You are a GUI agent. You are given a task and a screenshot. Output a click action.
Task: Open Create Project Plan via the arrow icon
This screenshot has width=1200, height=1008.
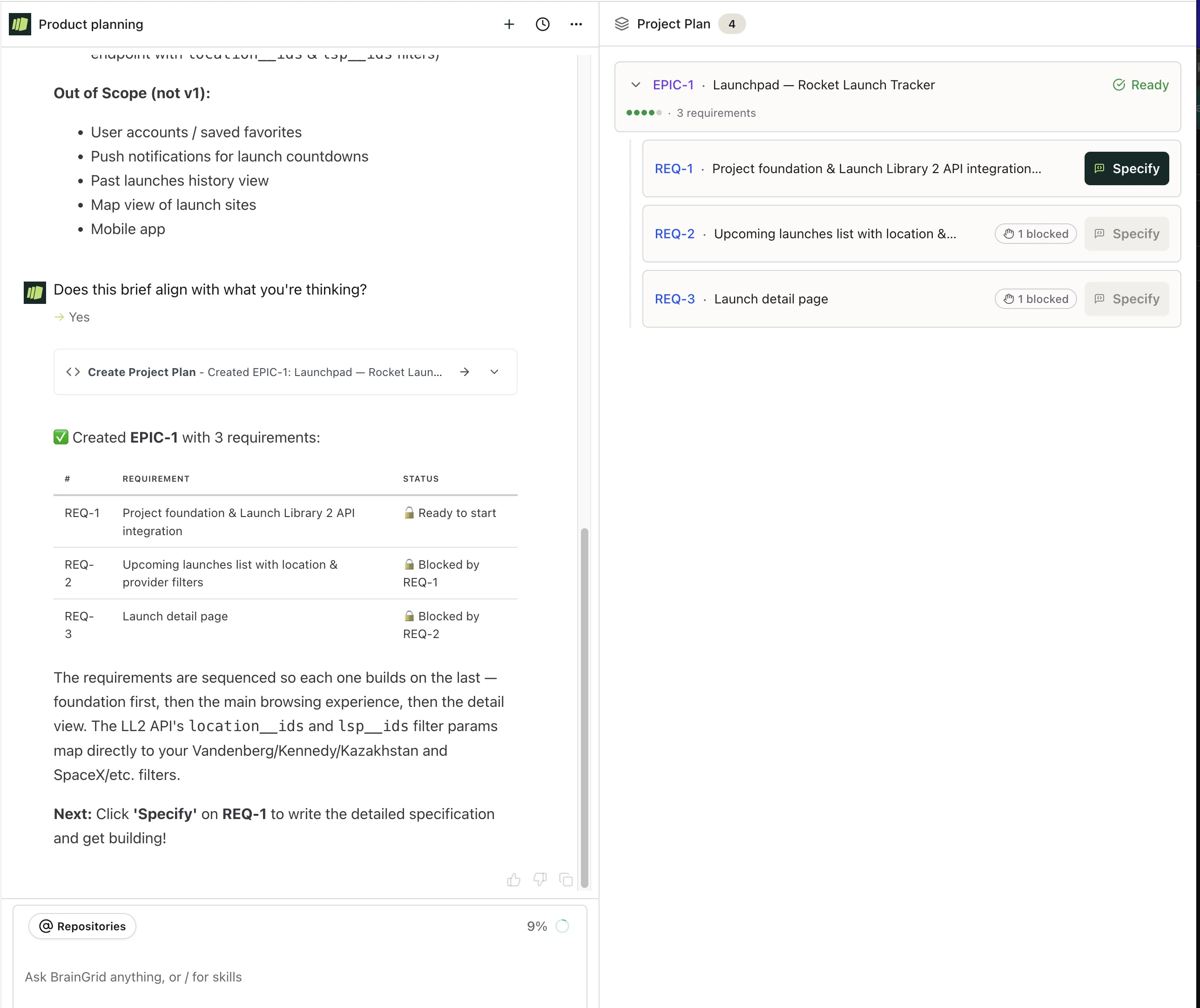(x=465, y=371)
